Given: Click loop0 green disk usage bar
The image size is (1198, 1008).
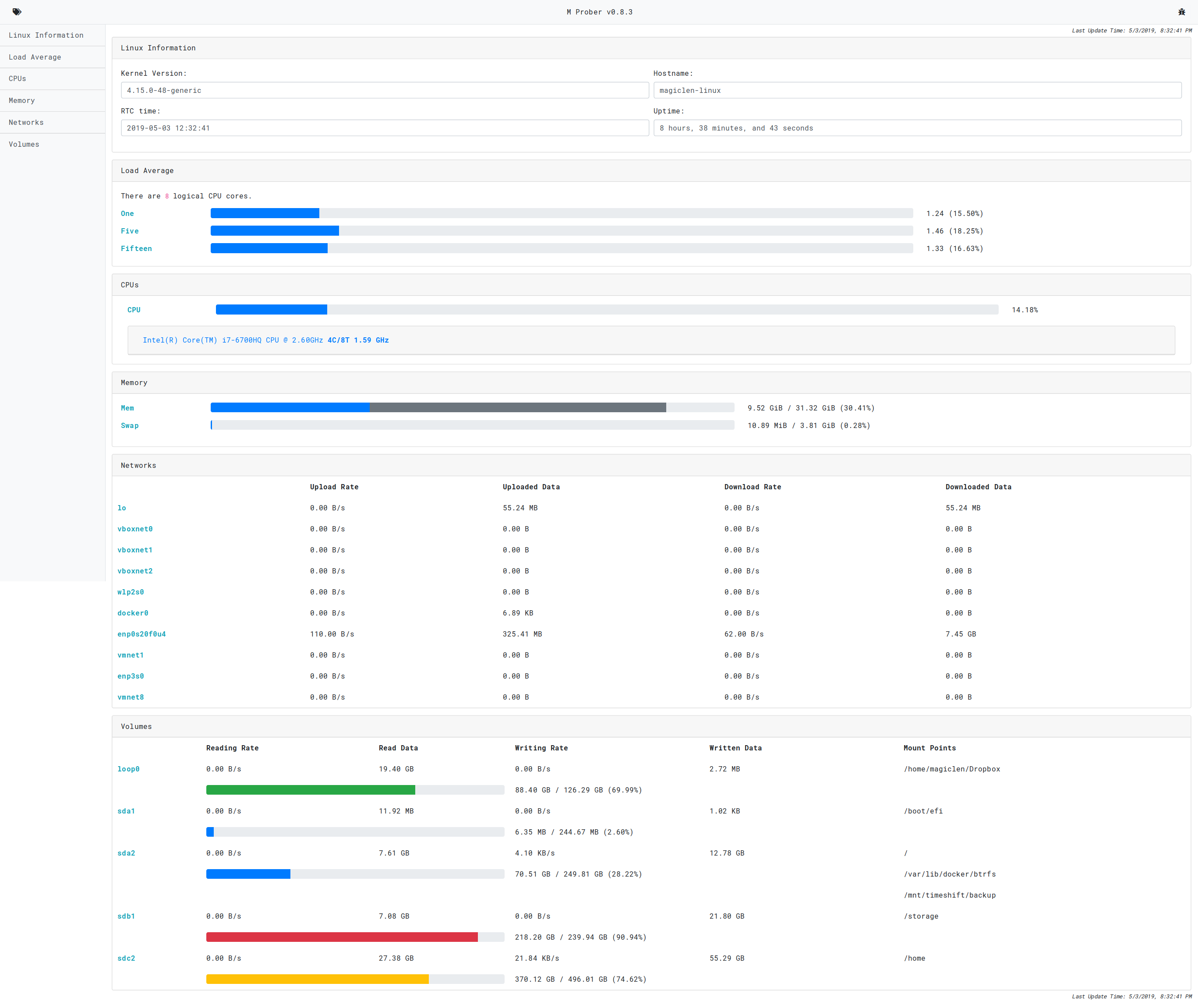Looking at the screenshot, I should (355, 790).
